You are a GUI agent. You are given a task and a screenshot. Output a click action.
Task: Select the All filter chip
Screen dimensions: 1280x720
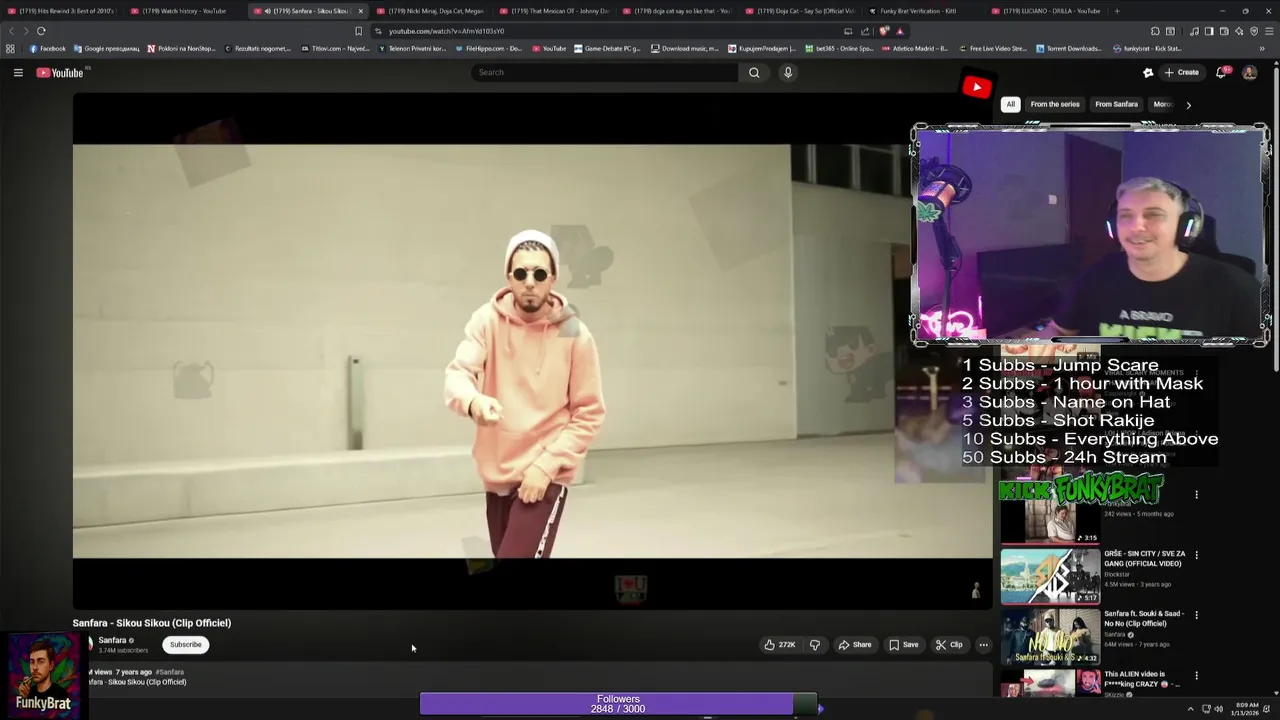pos(1010,105)
